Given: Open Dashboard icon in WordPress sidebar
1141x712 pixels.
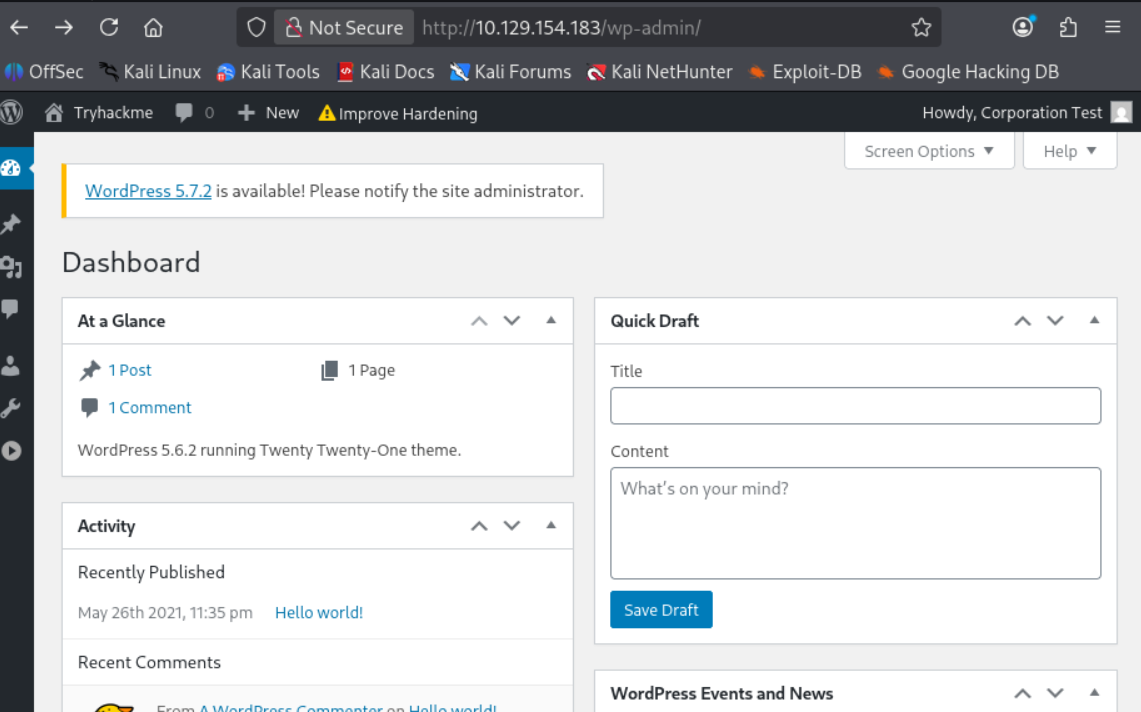Looking at the screenshot, I should (11, 168).
